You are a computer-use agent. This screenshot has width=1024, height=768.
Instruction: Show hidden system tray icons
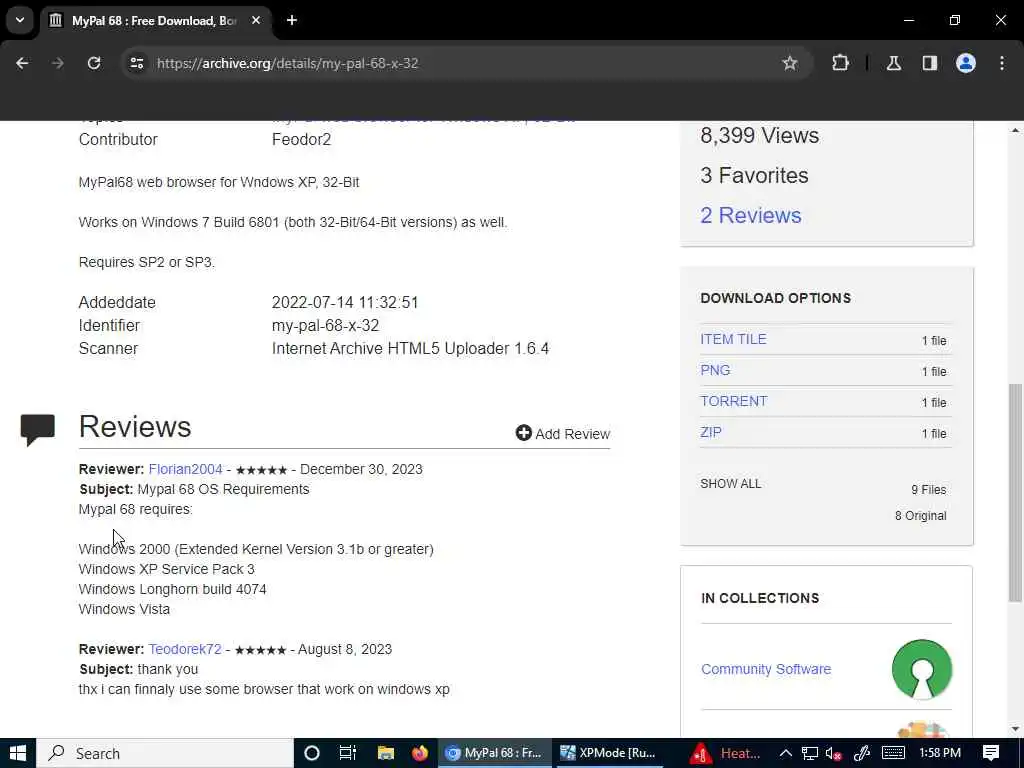(x=786, y=753)
